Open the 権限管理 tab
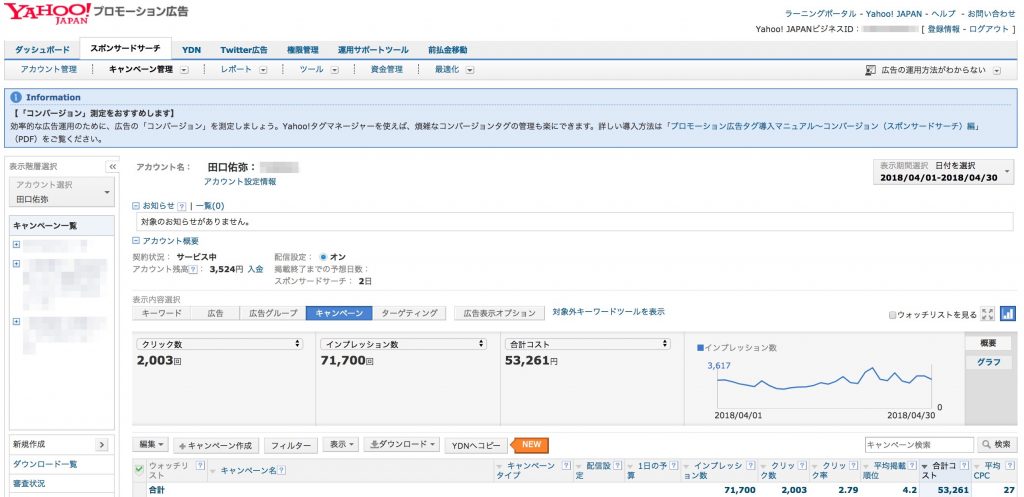 (302, 50)
